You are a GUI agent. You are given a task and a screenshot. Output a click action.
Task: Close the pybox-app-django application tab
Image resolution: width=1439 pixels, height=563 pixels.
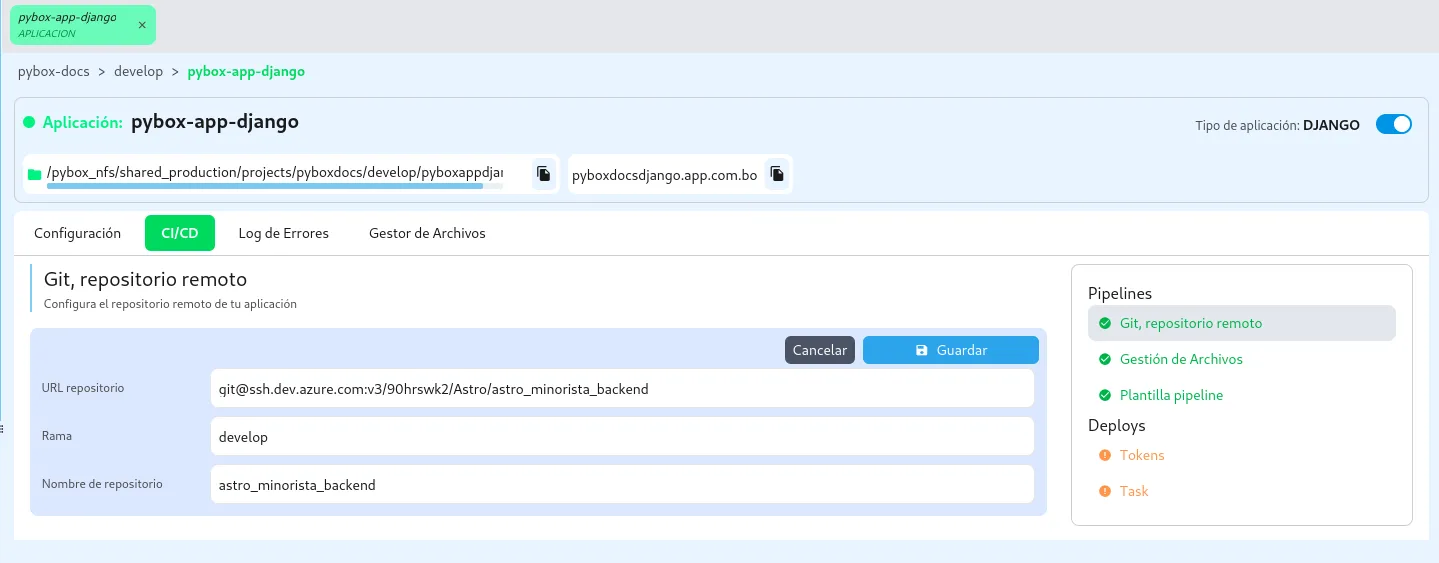point(141,25)
